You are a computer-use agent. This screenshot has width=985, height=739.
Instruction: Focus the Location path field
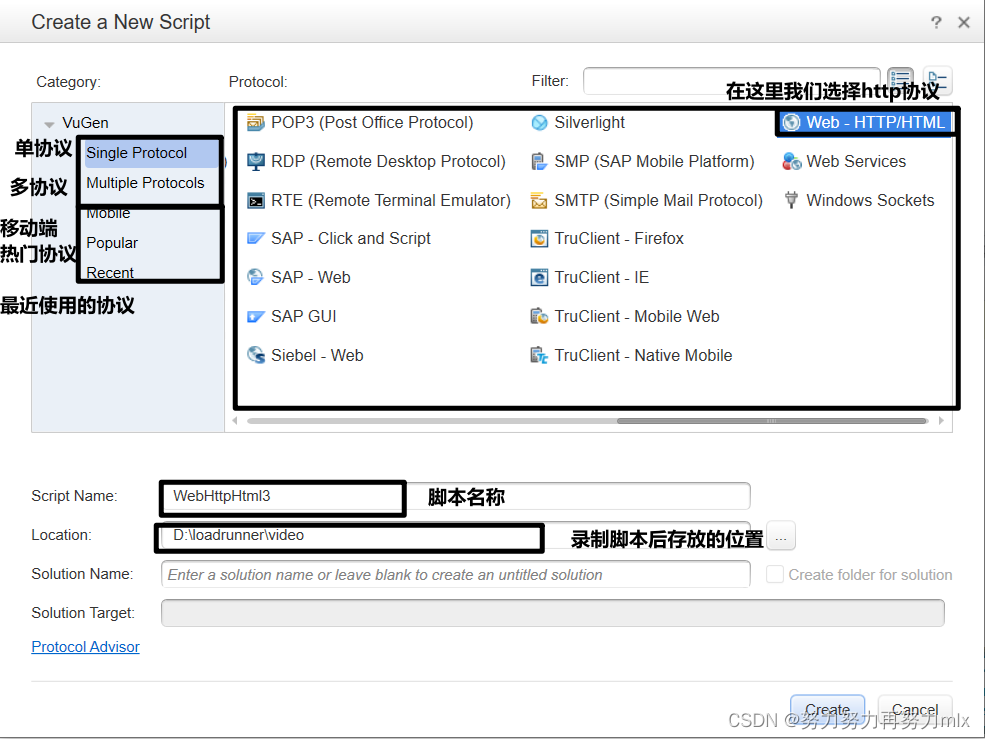click(x=455, y=535)
